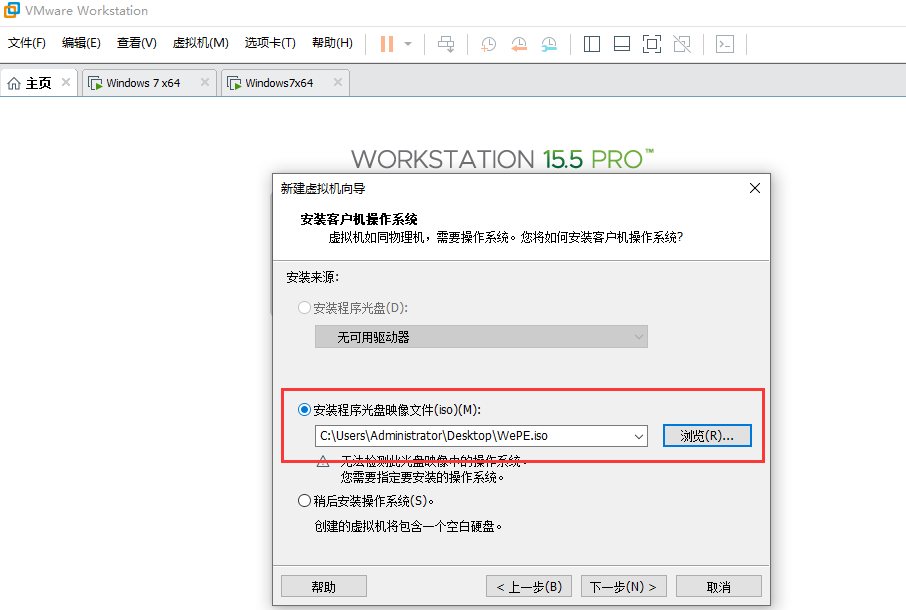Select 安装程序光盘 radio option
This screenshot has width=906, height=610.
tap(304, 308)
